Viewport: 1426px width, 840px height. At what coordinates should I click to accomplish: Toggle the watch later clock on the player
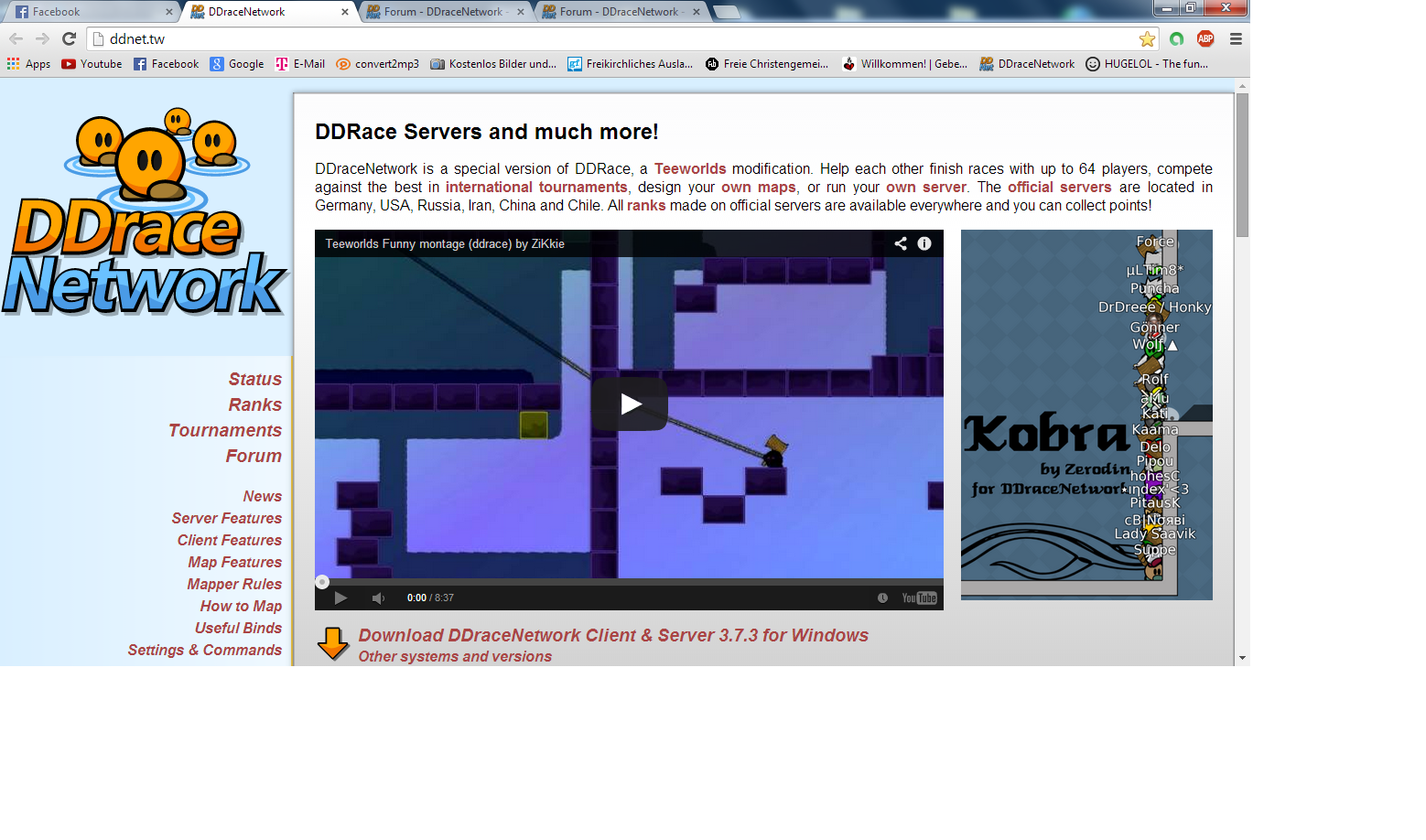click(882, 598)
